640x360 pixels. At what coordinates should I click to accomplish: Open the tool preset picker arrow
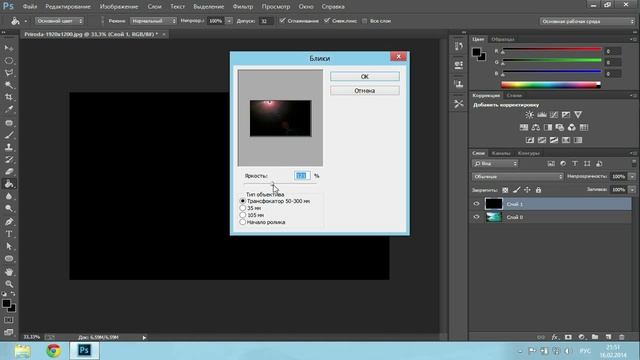[26, 21]
